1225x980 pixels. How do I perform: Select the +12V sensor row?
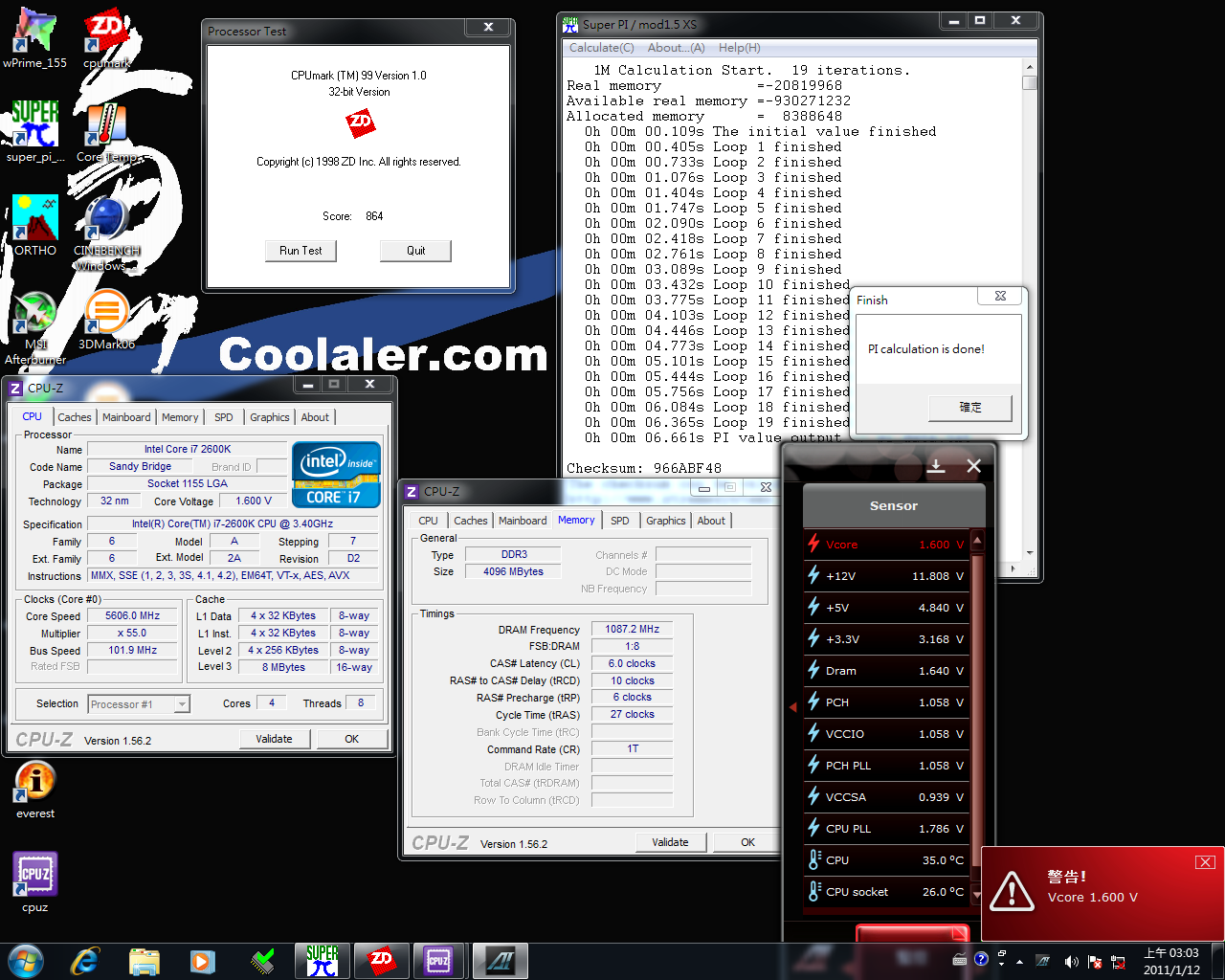click(886, 576)
